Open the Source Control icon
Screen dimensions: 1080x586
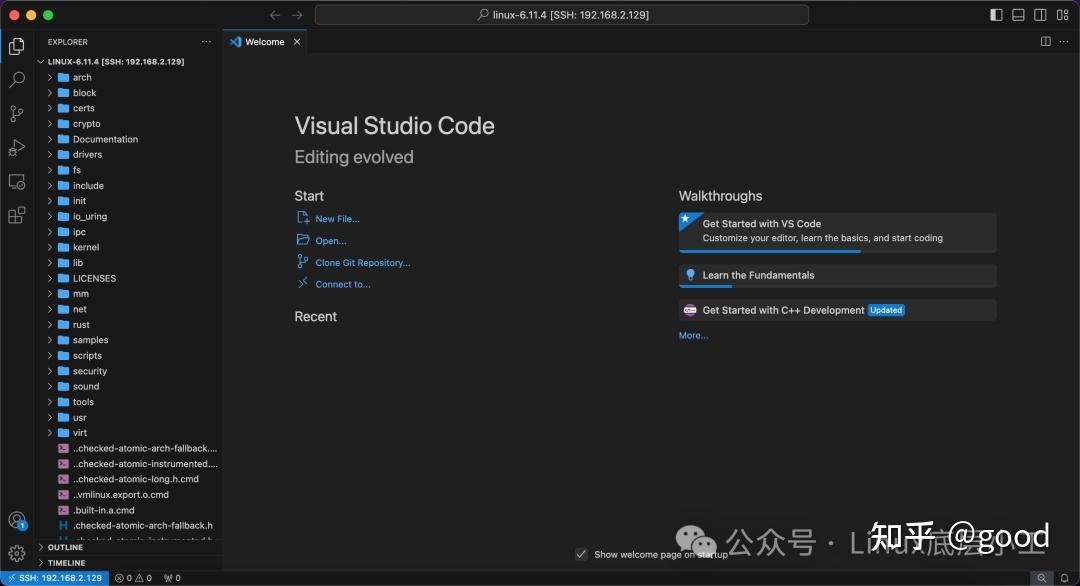(x=16, y=113)
